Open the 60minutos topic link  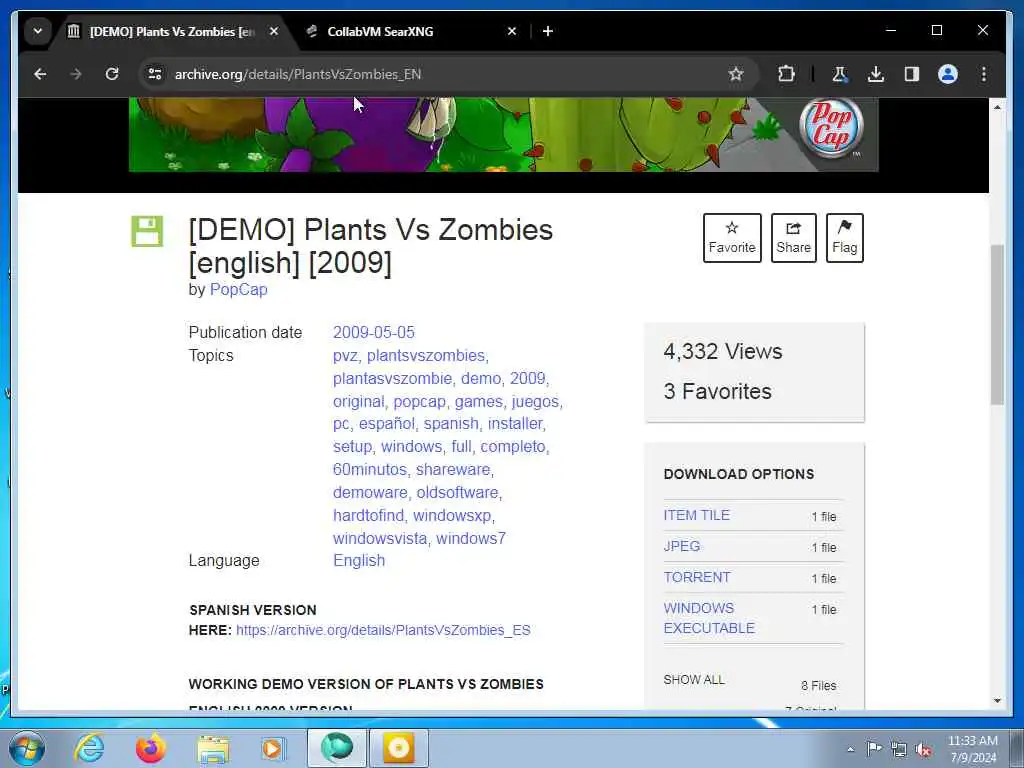point(370,470)
